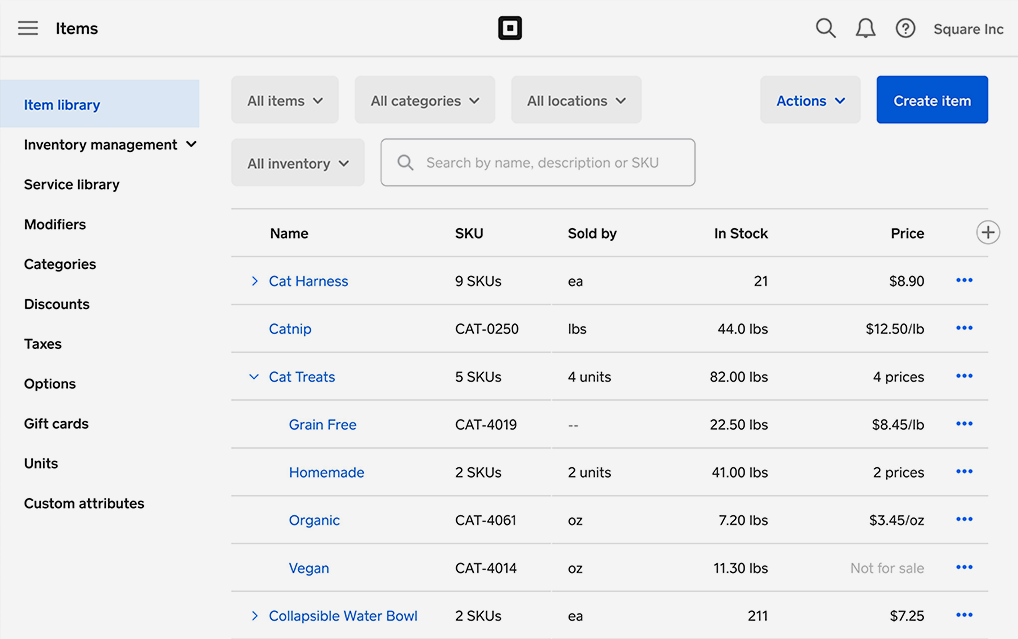Open Options in the sidebar
The image size is (1018, 639).
tap(50, 384)
